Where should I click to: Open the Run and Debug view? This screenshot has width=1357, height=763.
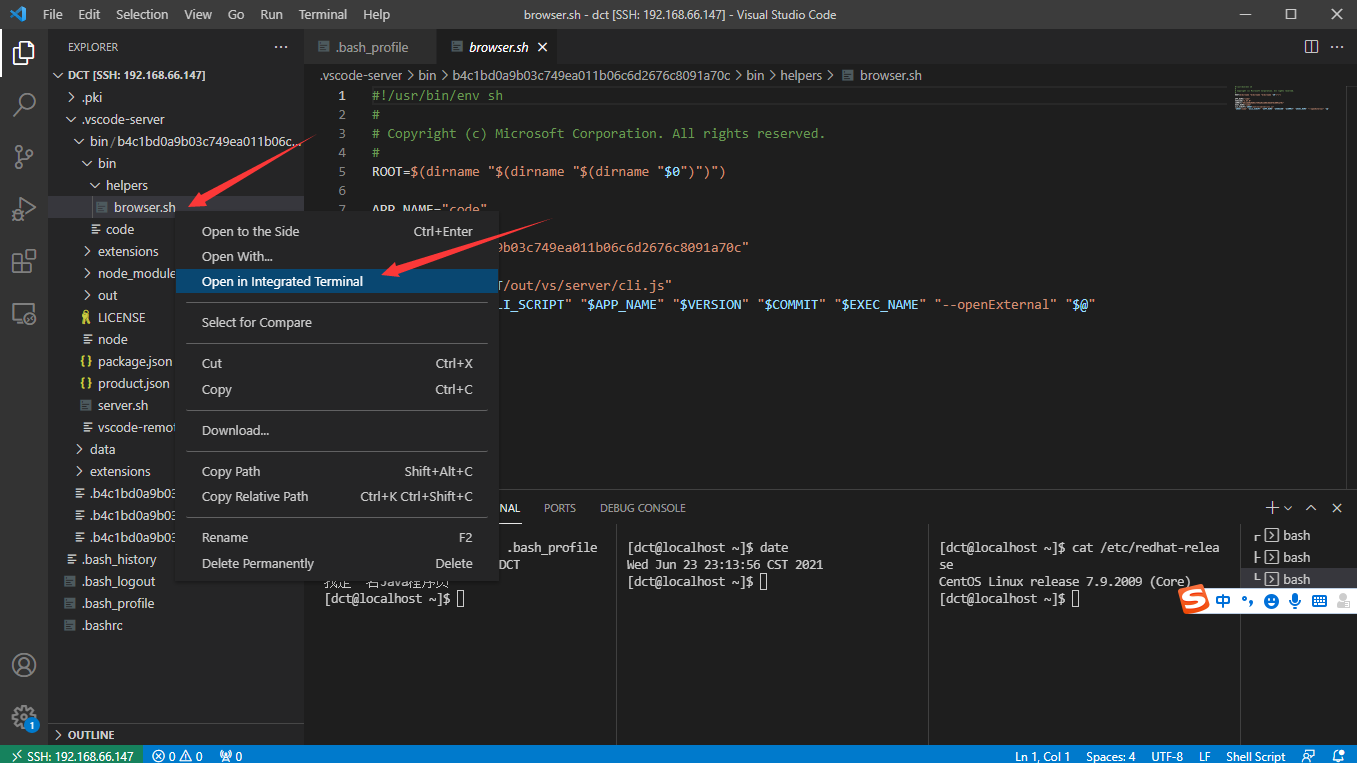(24, 208)
